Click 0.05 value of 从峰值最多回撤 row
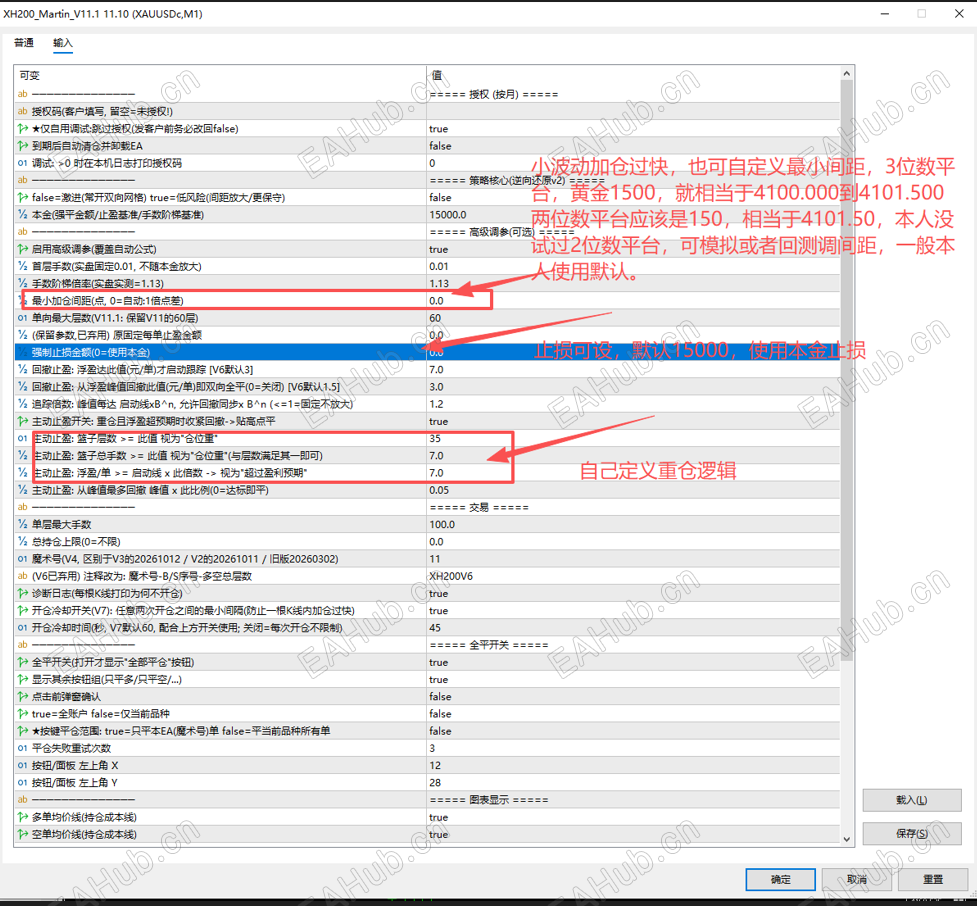The height and width of the screenshot is (906, 977). [439, 490]
